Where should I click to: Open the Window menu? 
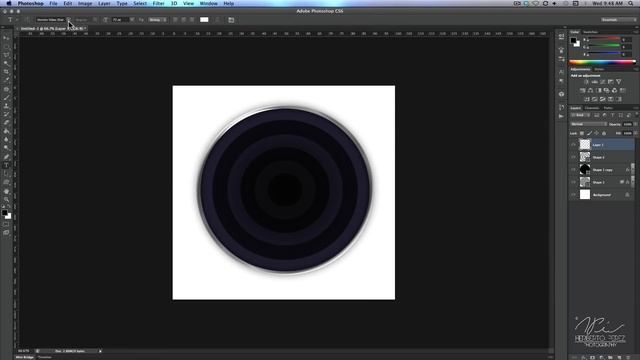coord(209,3)
